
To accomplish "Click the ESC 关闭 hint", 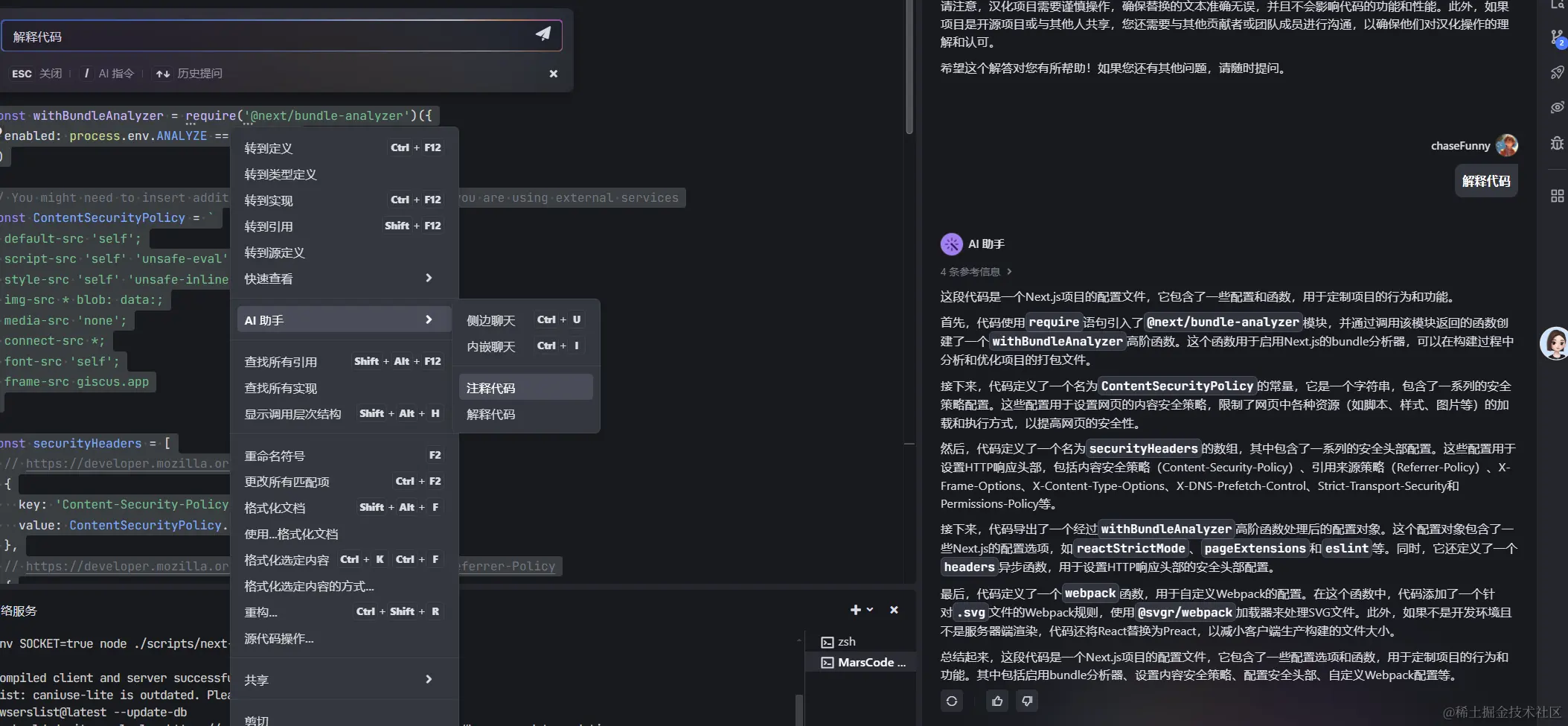I will (37, 74).
